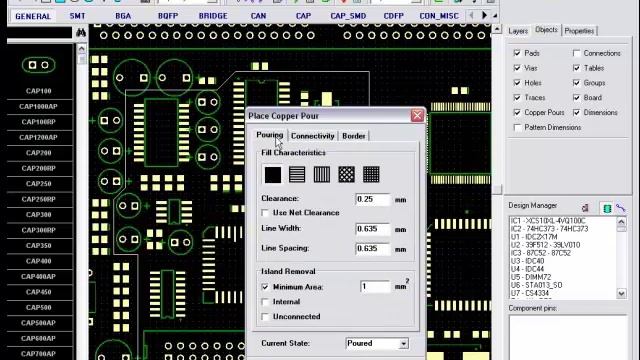Toggle the Groups checkbox
This screenshot has width=640, height=360.
point(576,83)
